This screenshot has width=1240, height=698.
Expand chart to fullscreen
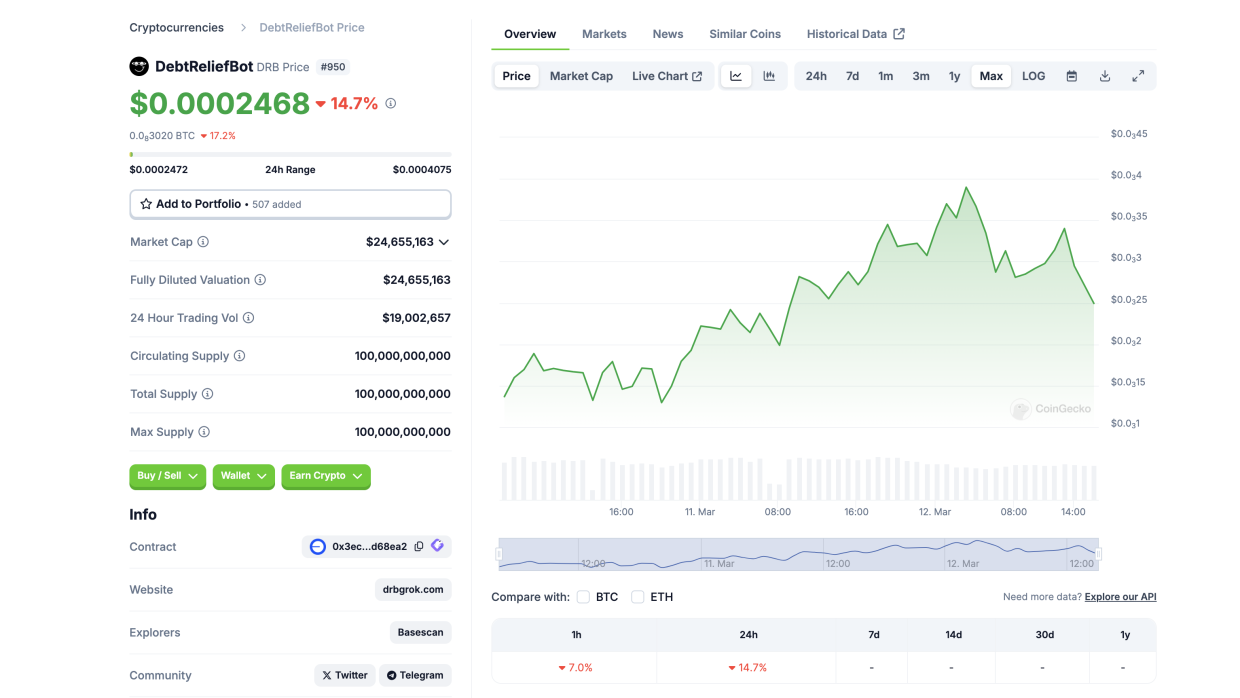pos(1138,76)
